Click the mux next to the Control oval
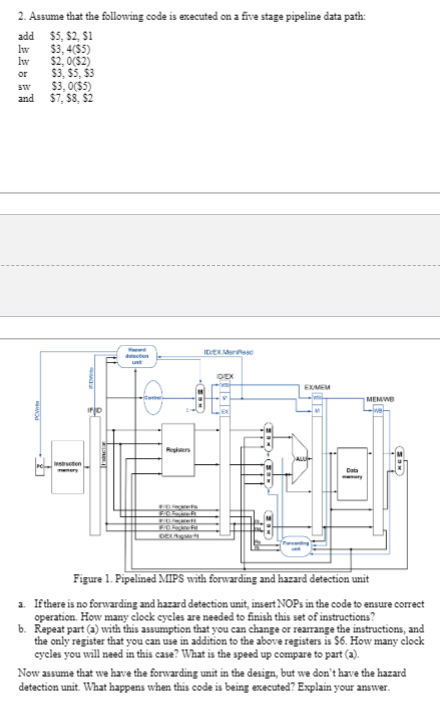 tap(200, 397)
